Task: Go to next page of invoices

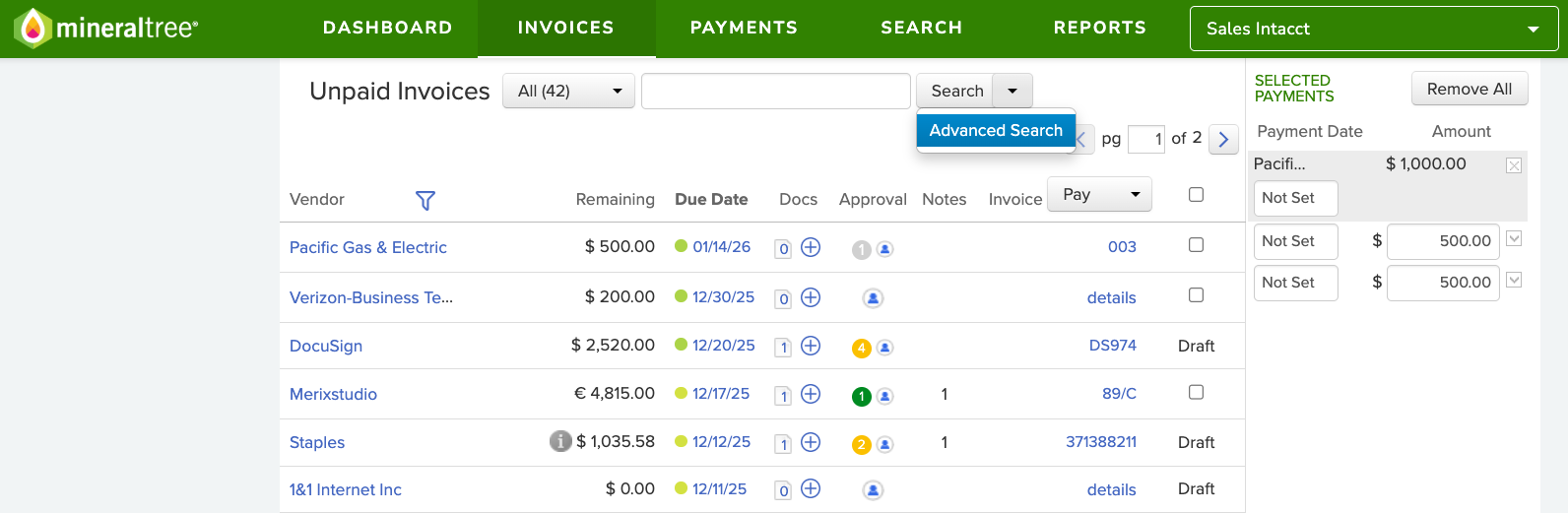Action: pos(1223,139)
